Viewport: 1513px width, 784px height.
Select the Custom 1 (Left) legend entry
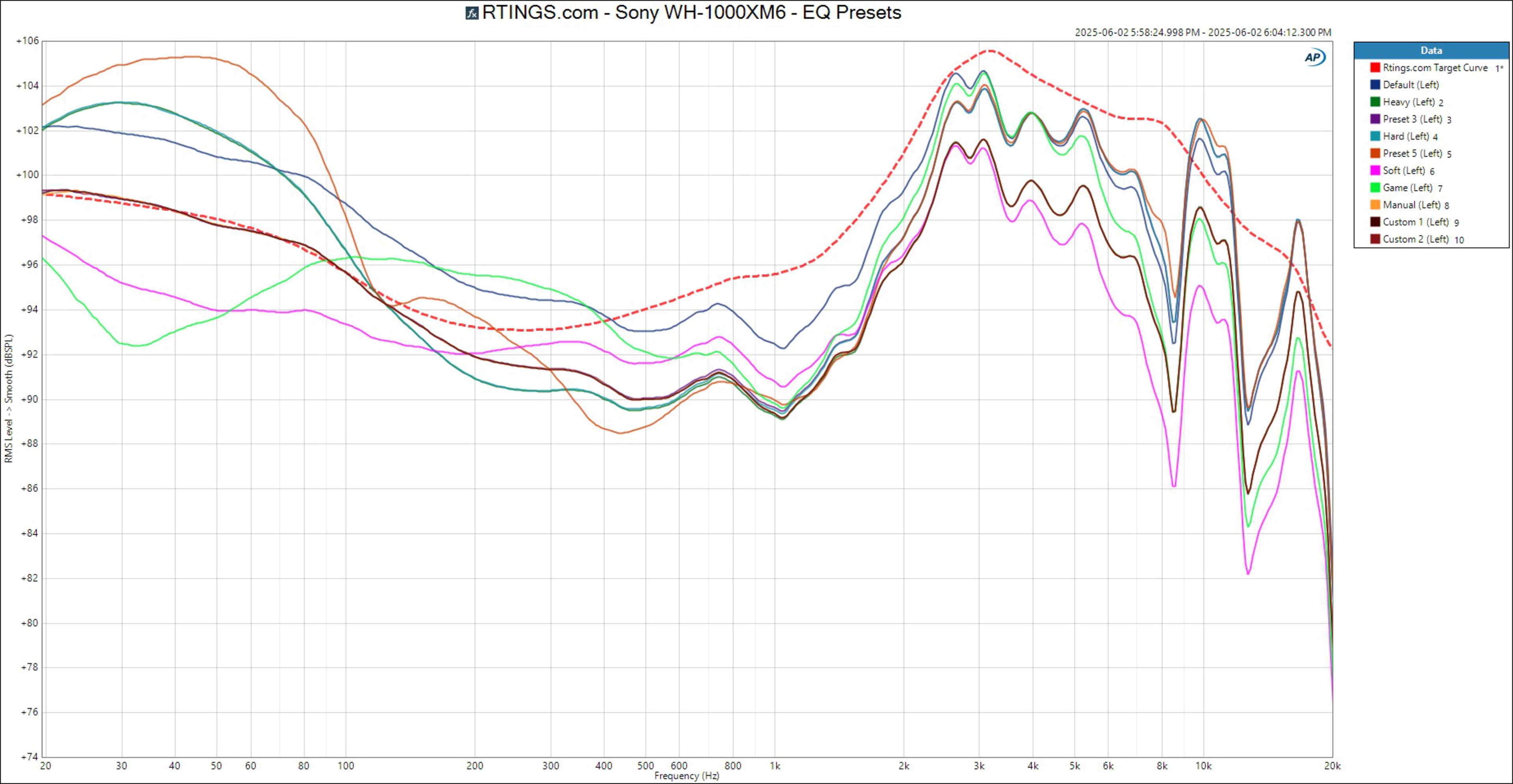pyautogui.click(x=1415, y=222)
